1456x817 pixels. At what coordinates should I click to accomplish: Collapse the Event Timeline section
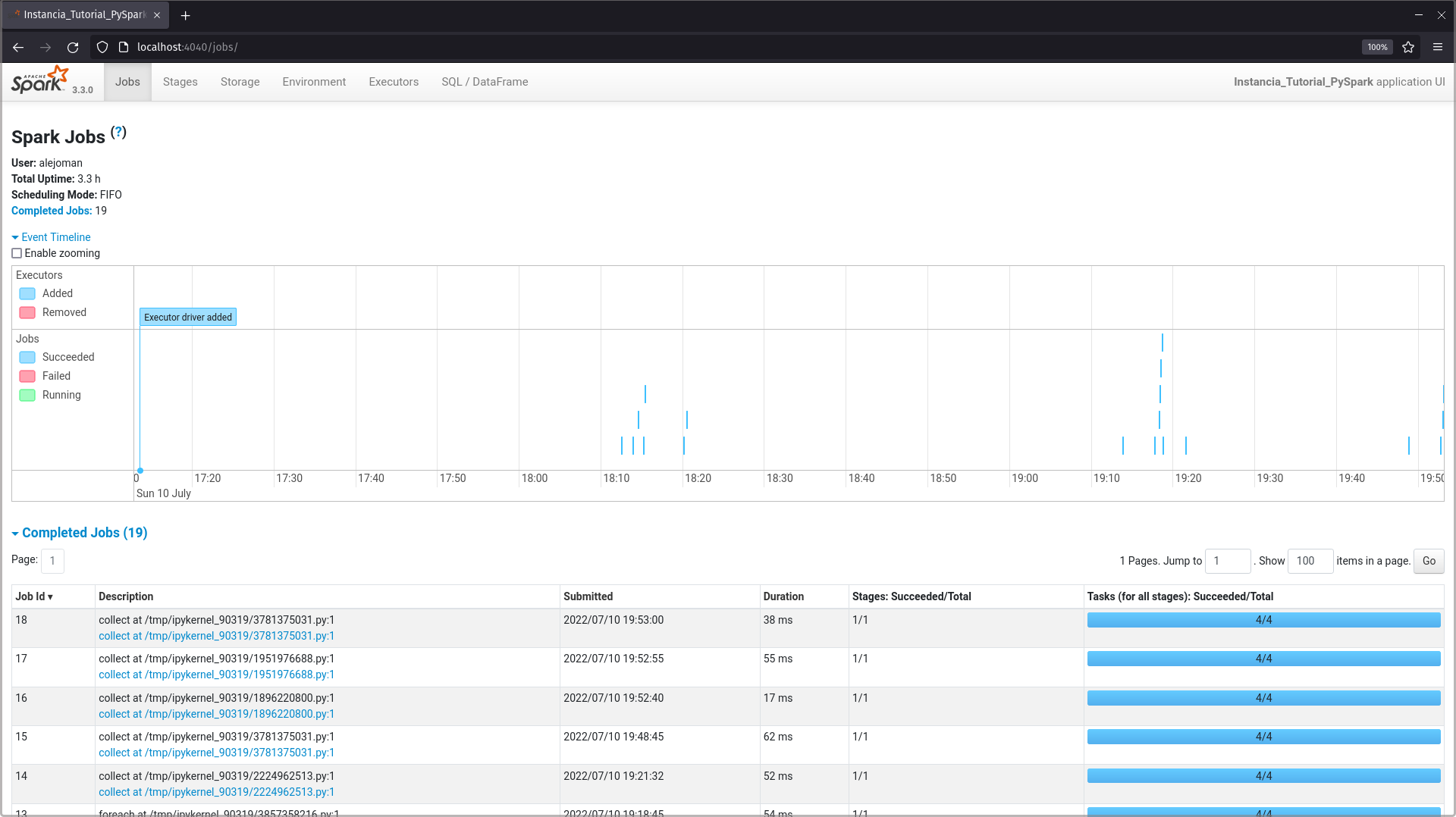[x=51, y=237]
